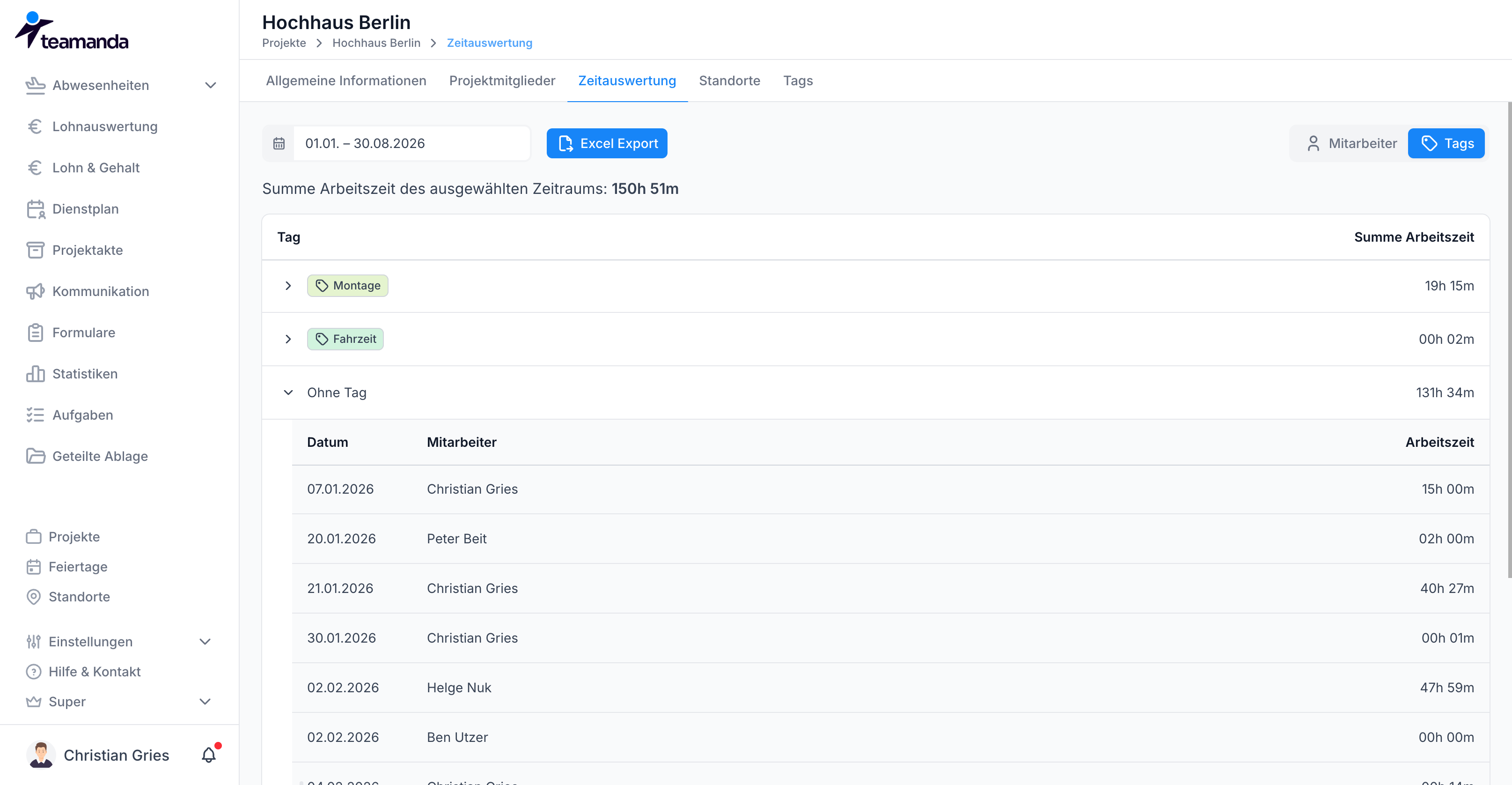Open Abwesenheiten airplane icon
The width and height of the screenshot is (1512, 785).
pos(35,85)
